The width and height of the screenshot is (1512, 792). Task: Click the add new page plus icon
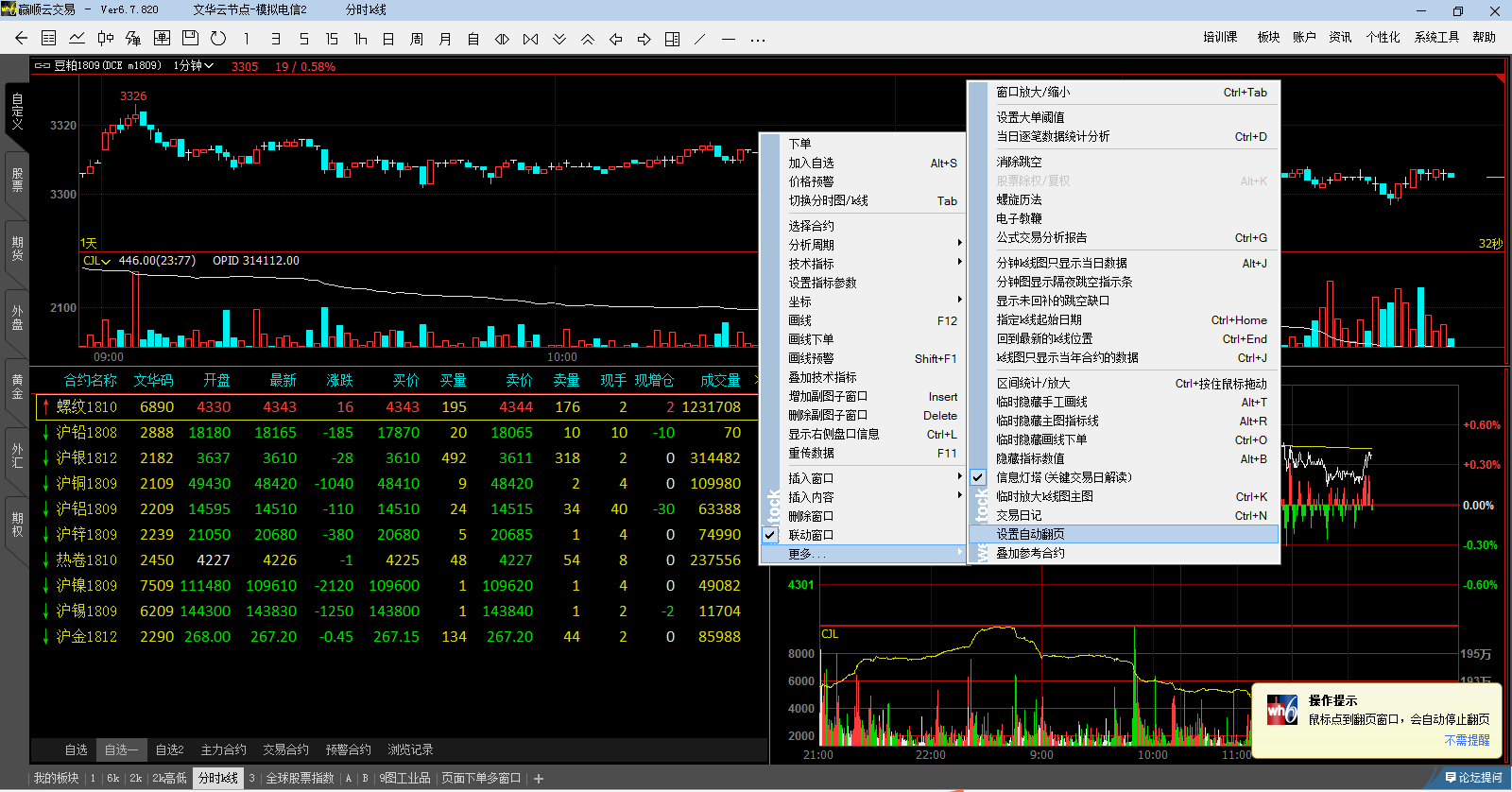click(539, 779)
